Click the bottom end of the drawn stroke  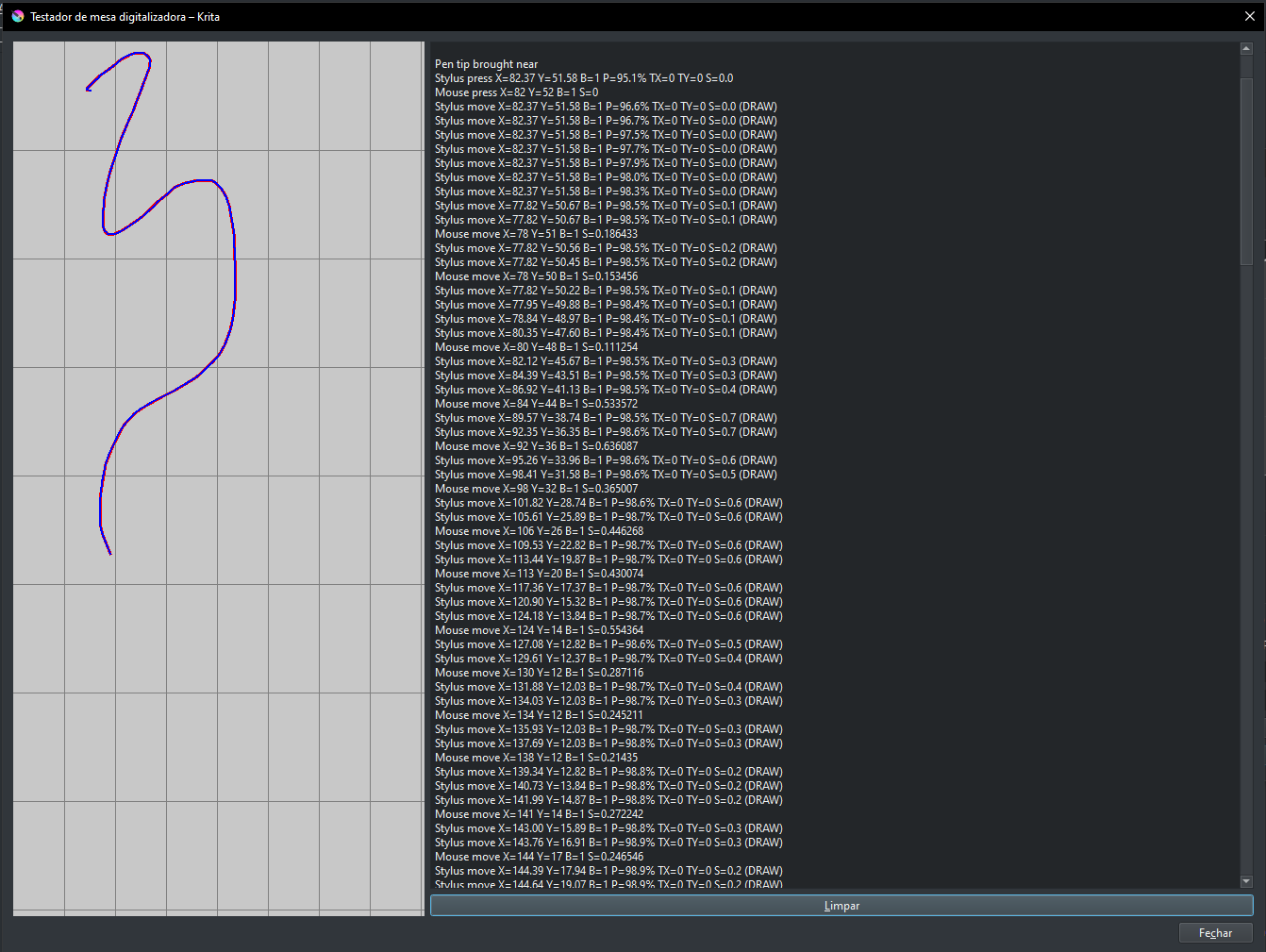pyautogui.click(x=110, y=554)
